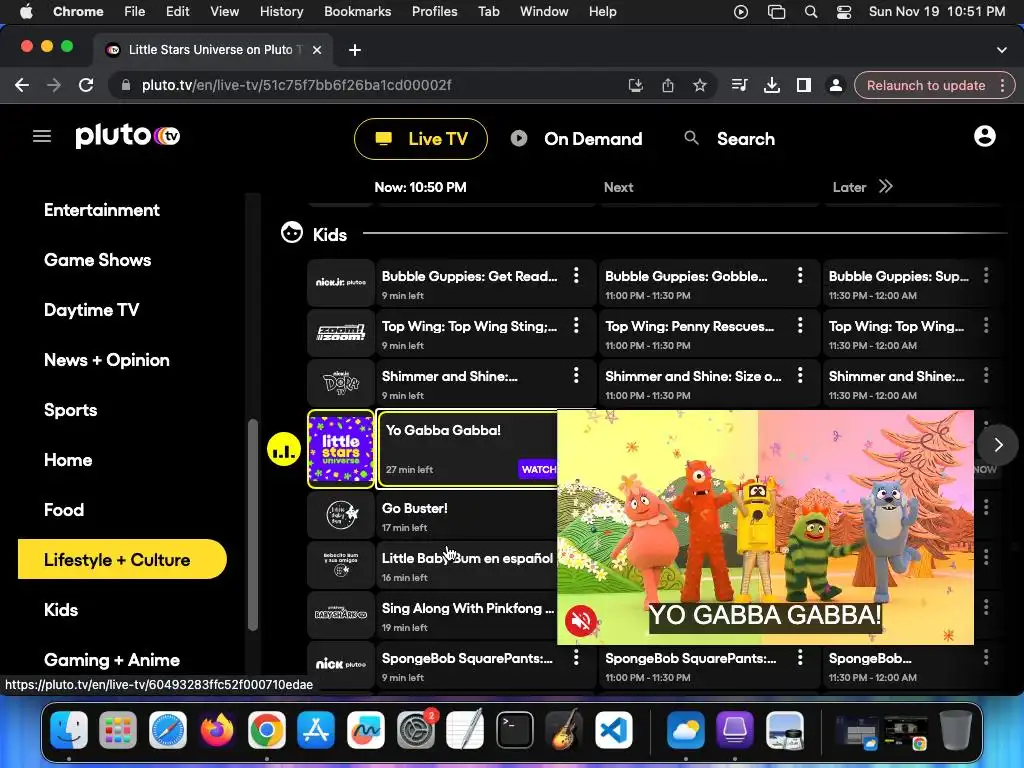
Task: Open a new Chrome tab
Action: pyautogui.click(x=355, y=50)
